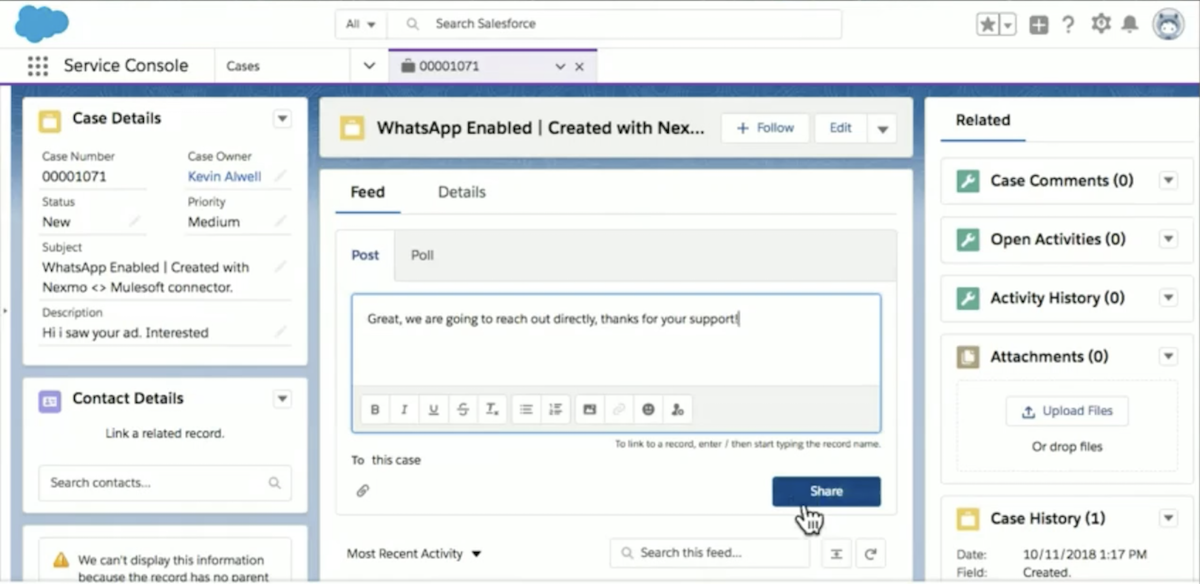Insert a bulleted list
1200x584 pixels.
(x=526, y=409)
